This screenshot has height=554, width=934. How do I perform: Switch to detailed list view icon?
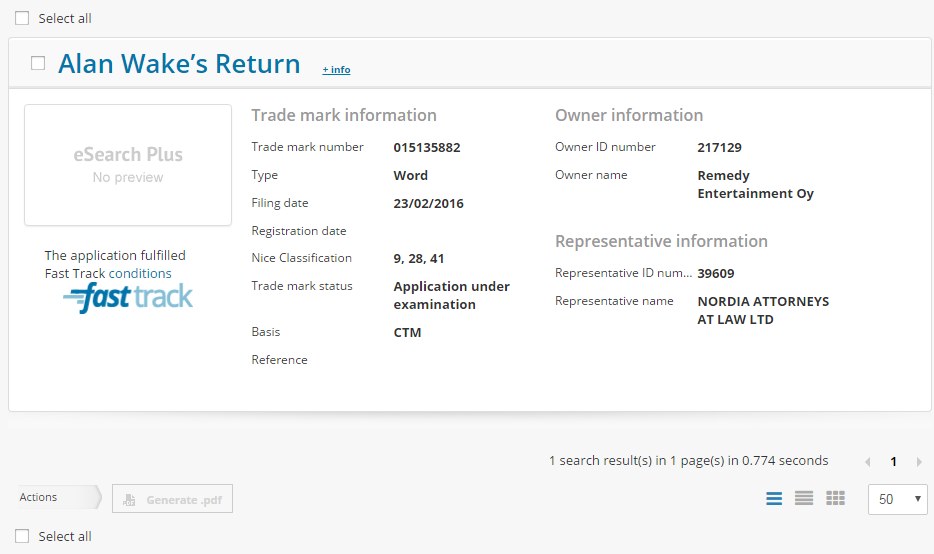pos(774,498)
